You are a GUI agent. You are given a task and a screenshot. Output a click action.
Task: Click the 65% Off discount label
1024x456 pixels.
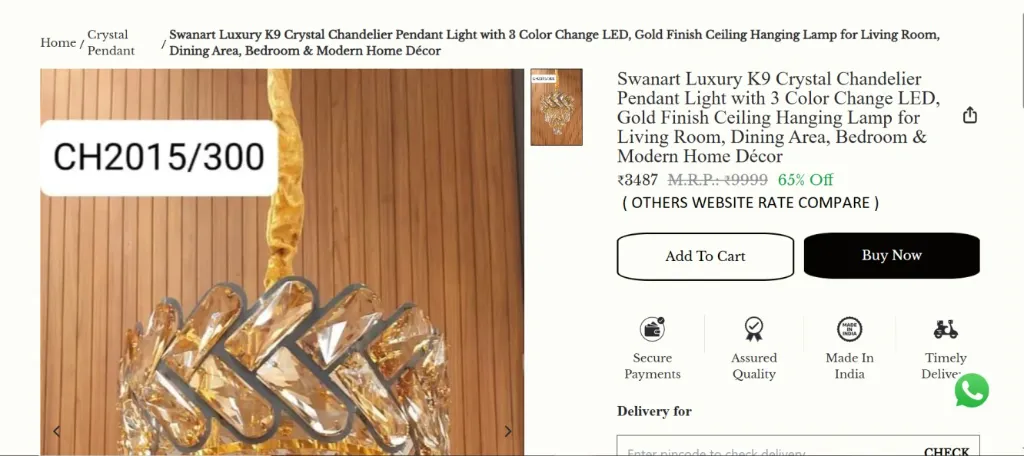coord(805,180)
